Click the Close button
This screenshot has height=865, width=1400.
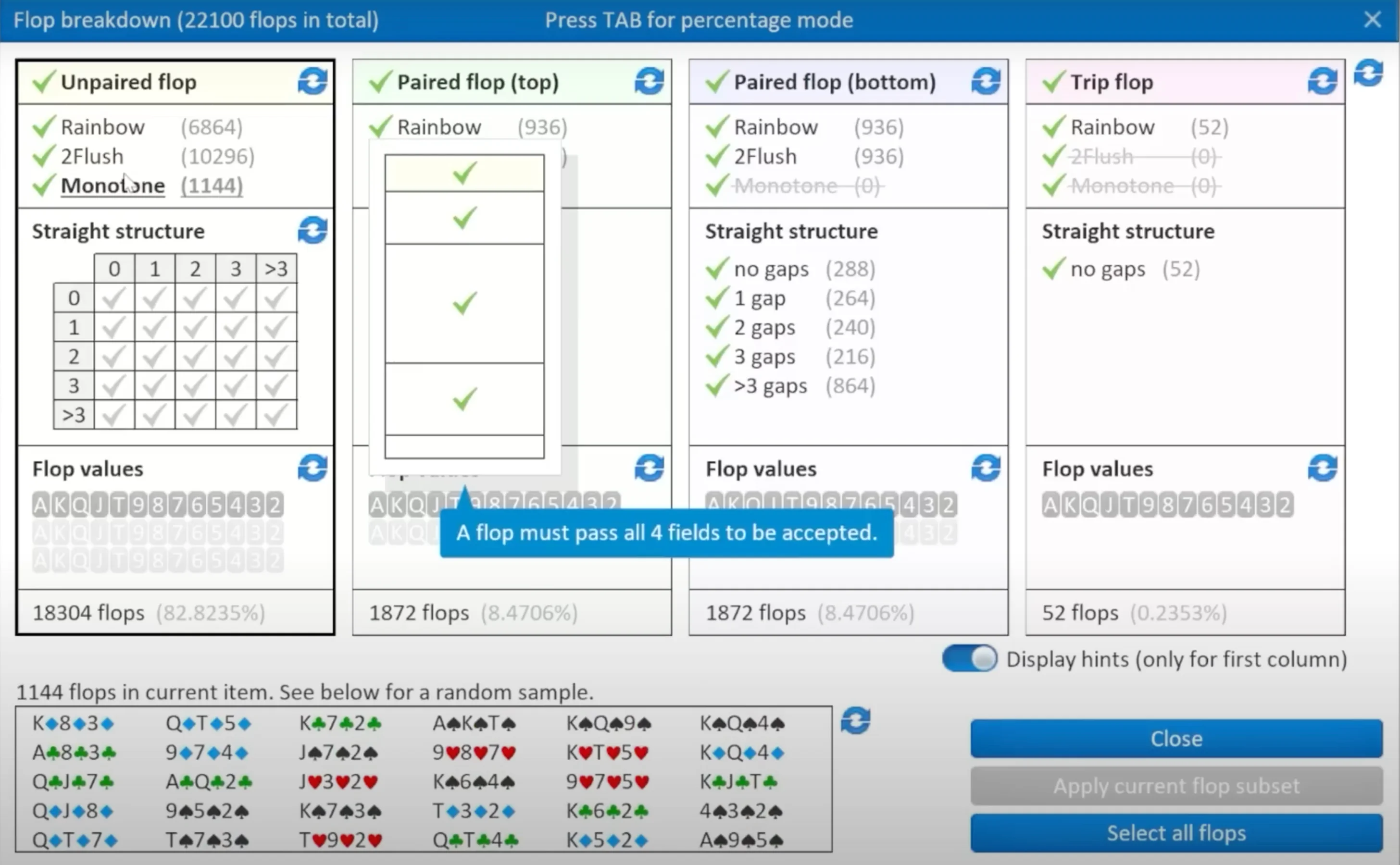1176,739
